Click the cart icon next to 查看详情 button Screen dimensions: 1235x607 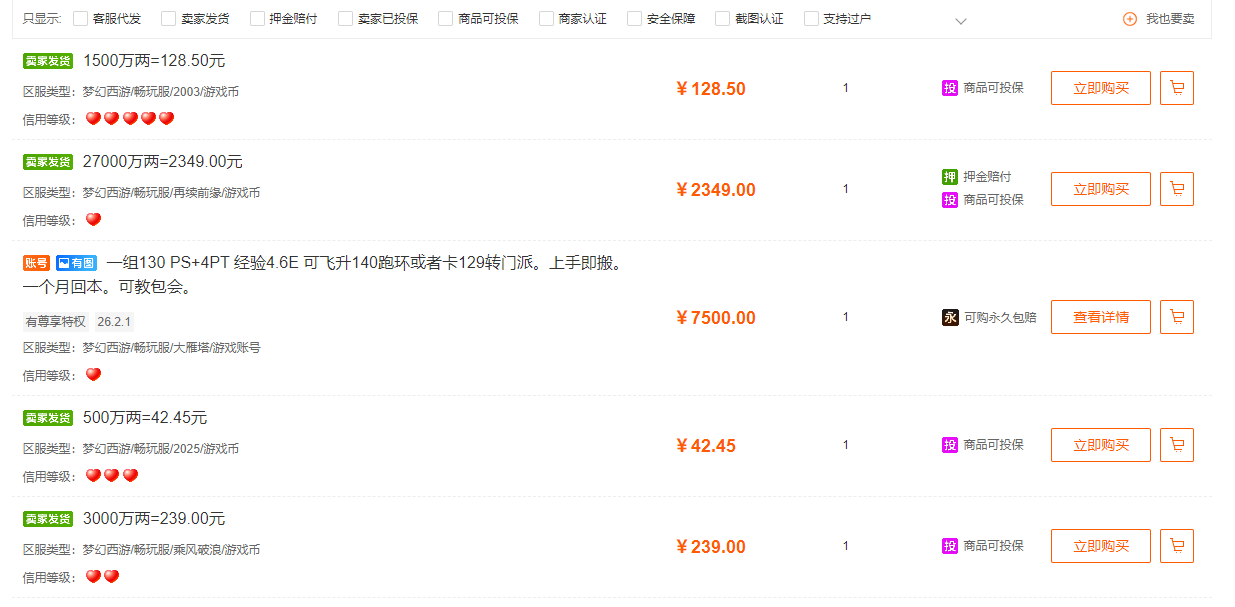(1176, 317)
